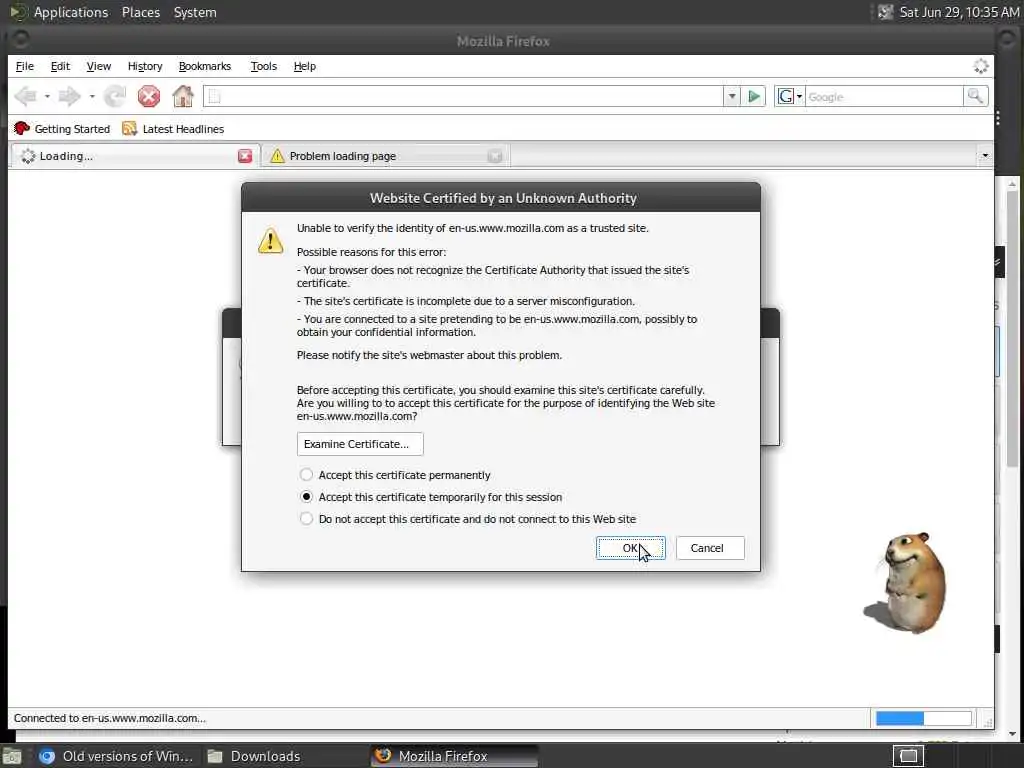Click the green Go arrow button
This screenshot has width=1024, height=768.
tap(754, 97)
